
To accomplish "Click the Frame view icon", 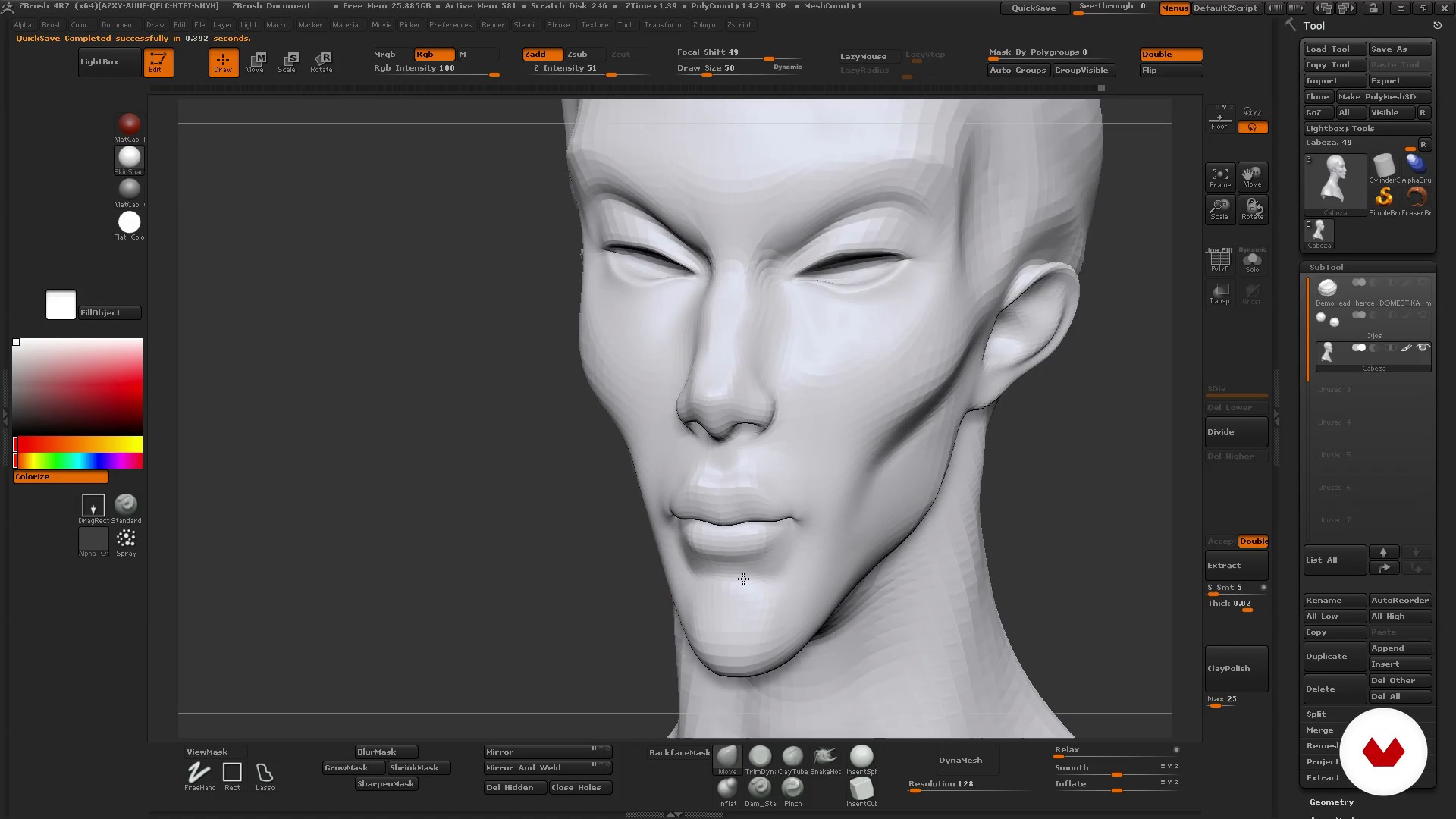I will [x=1220, y=177].
